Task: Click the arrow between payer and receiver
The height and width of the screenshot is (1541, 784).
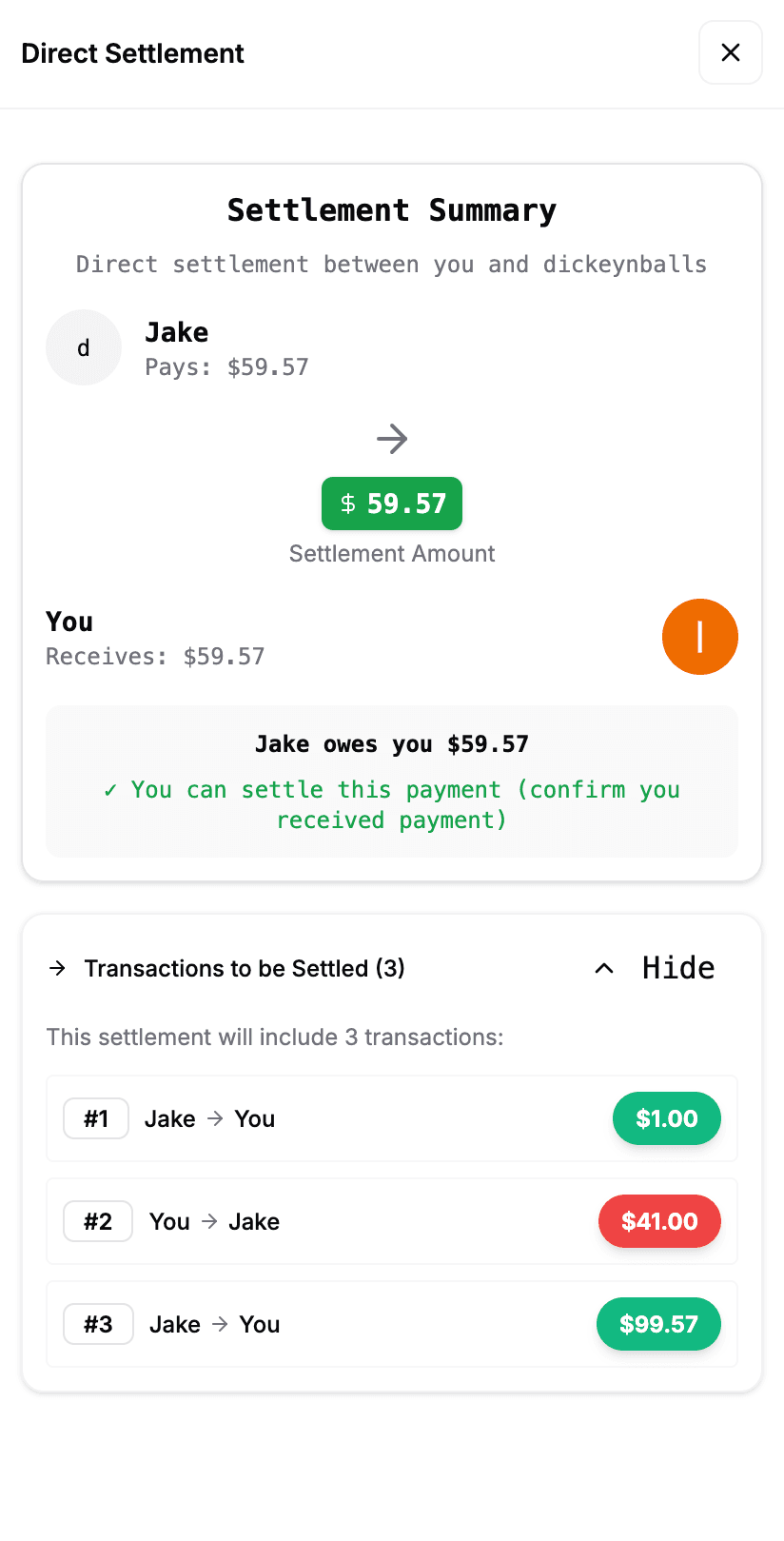Action: click(392, 439)
